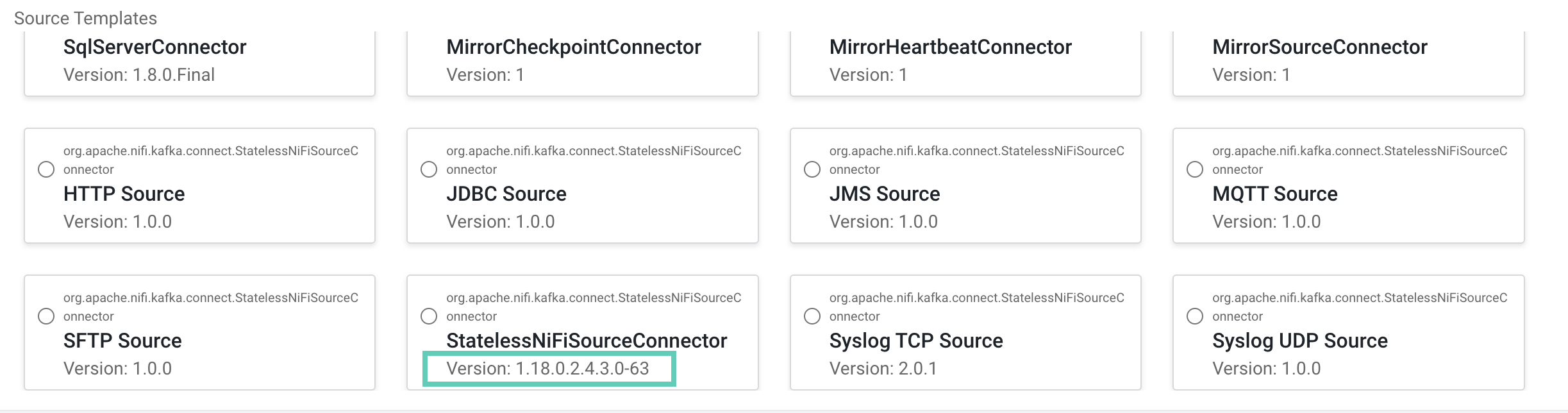Choose the StatelessNiFiSourceConnector radio button

click(x=429, y=316)
